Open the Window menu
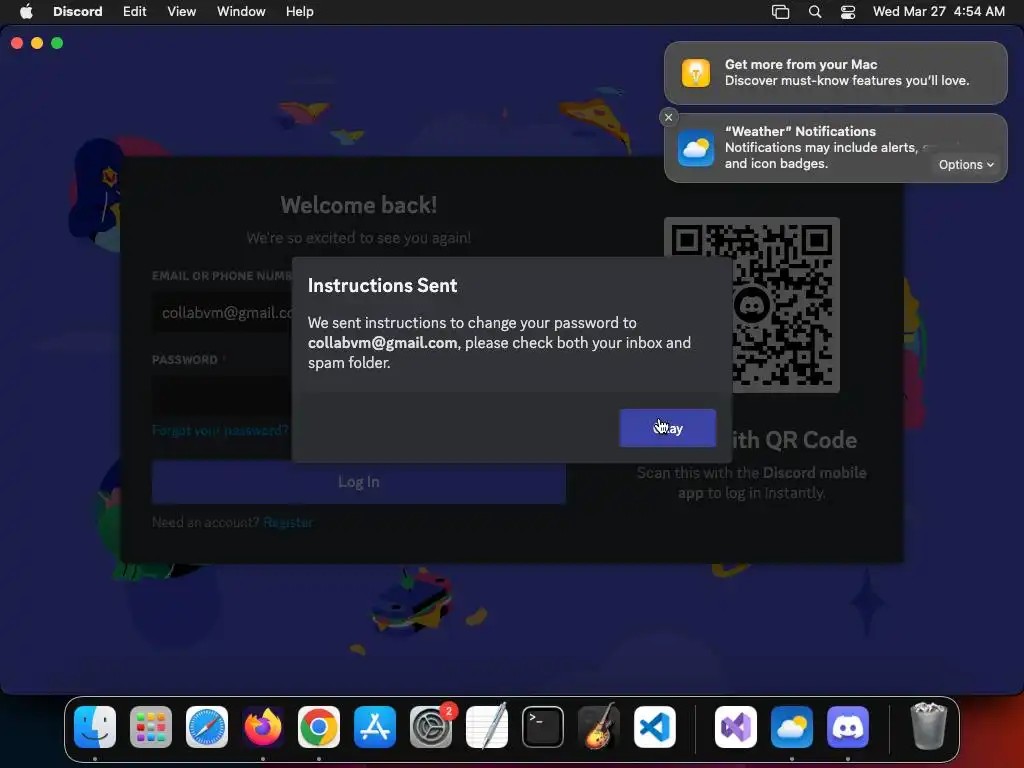The width and height of the screenshot is (1024, 768). [241, 11]
